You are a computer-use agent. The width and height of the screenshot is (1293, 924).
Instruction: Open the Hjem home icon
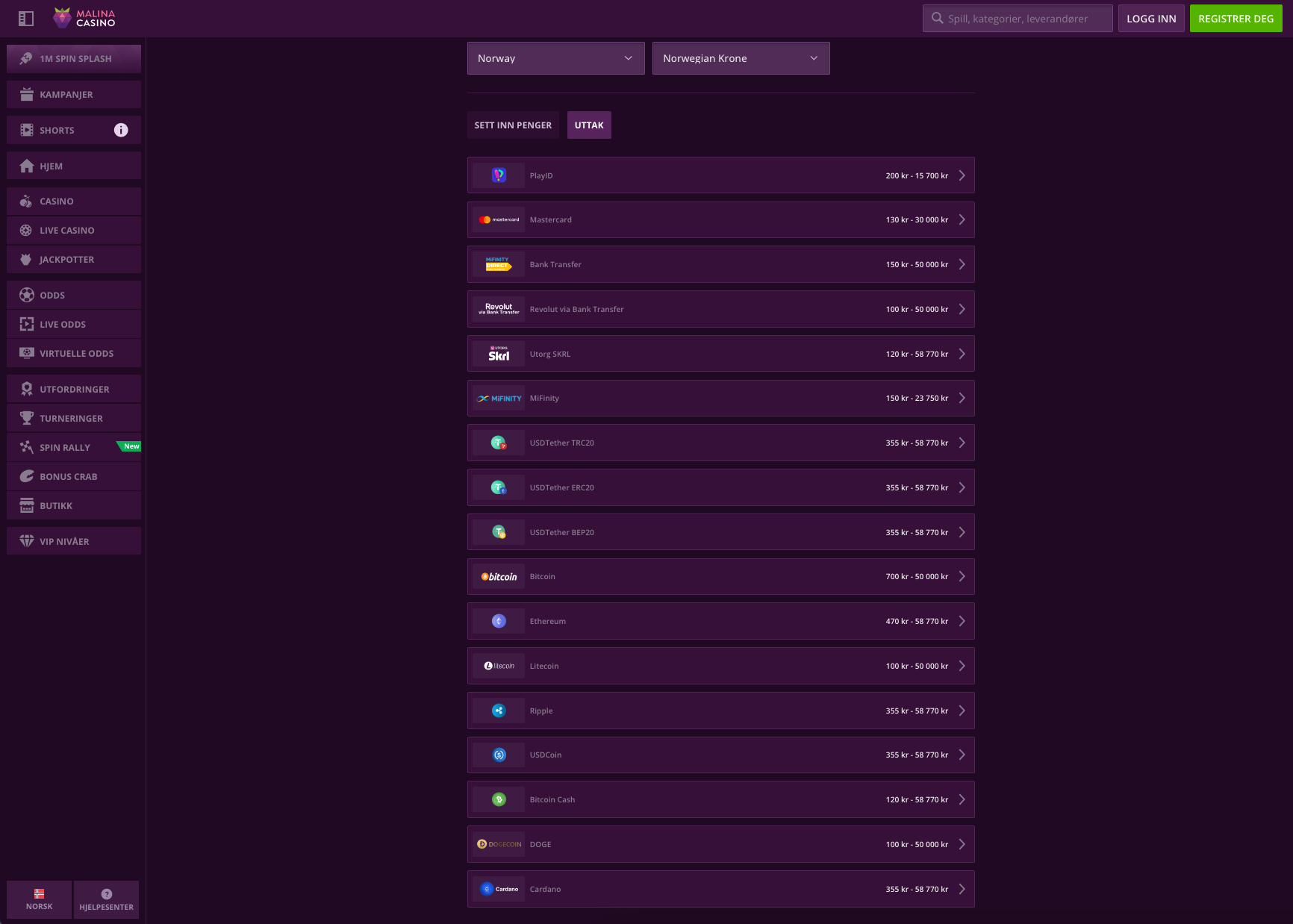click(x=27, y=166)
